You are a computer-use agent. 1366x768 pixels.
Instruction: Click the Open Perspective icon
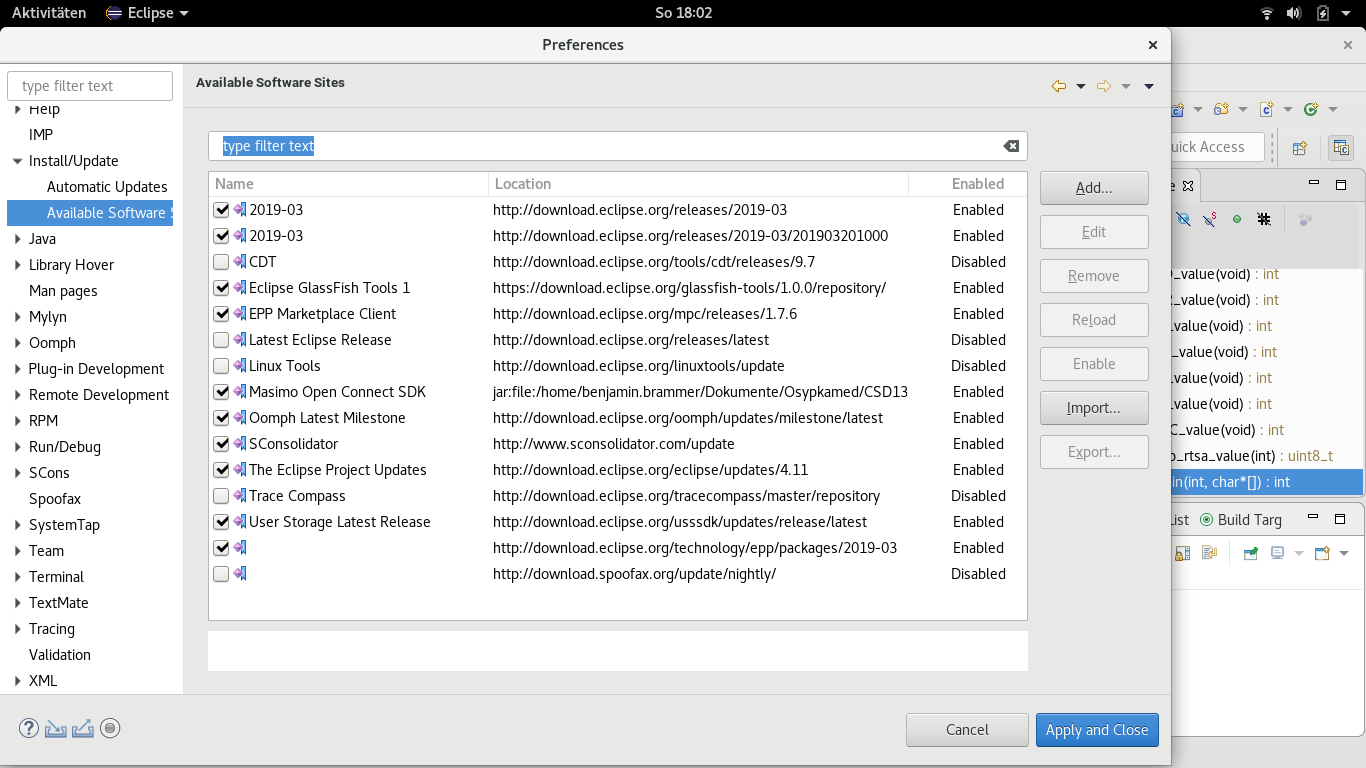click(x=1299, y=148)
